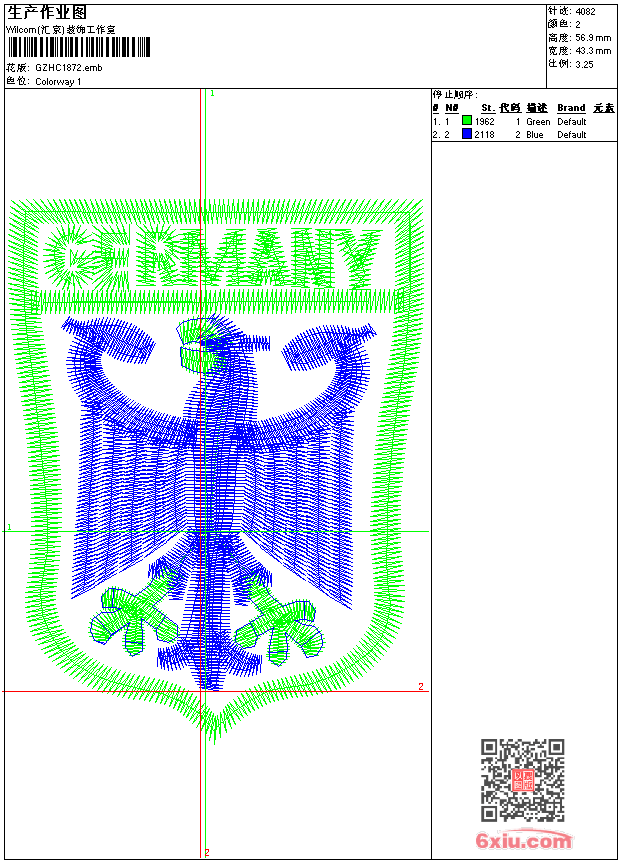The height and width of the screenshot is (860, 620).
Task: Click the 描述 column header
Action: 537,108
